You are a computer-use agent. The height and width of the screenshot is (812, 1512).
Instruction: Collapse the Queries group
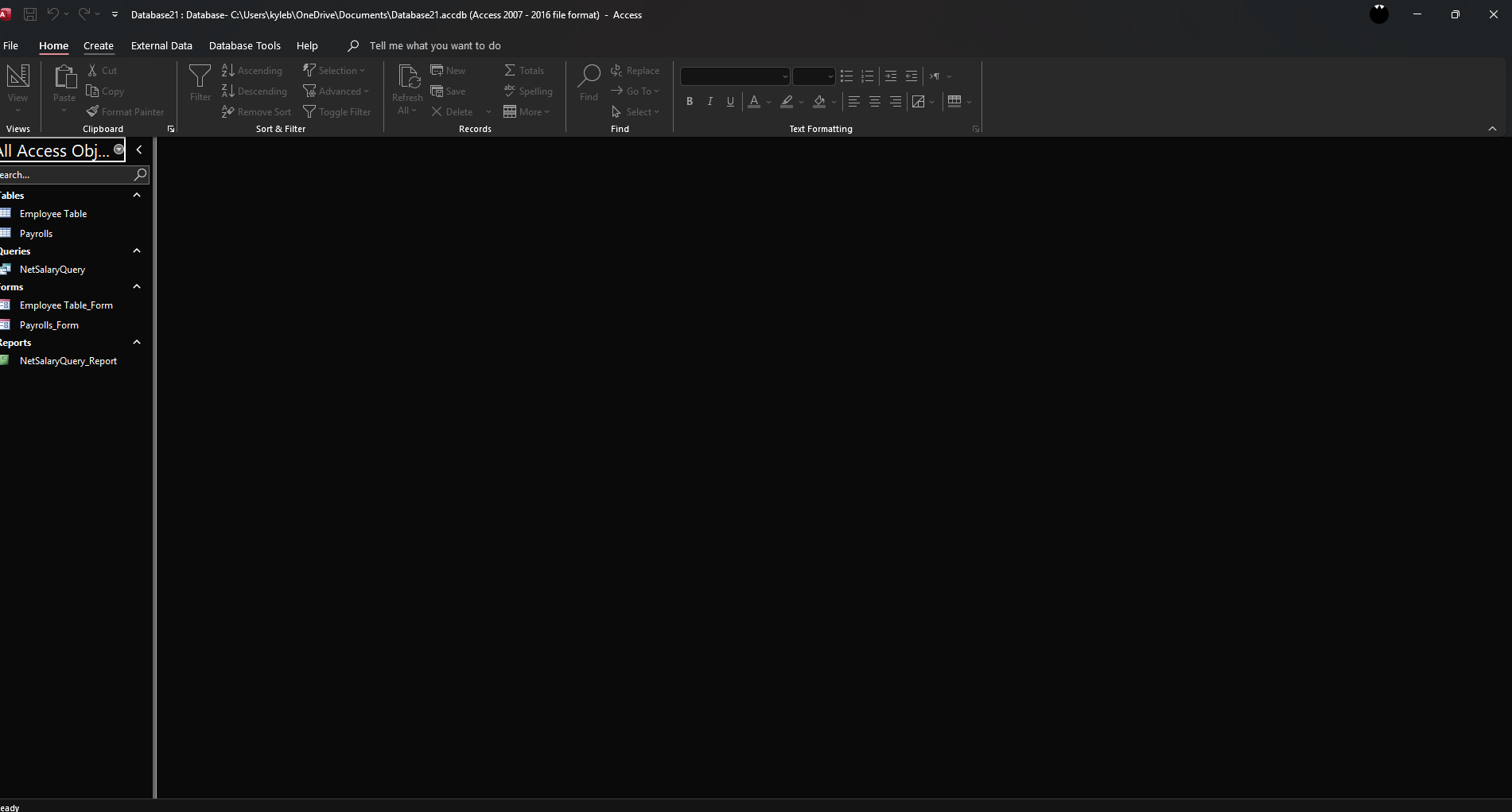[x=137, y=251]
